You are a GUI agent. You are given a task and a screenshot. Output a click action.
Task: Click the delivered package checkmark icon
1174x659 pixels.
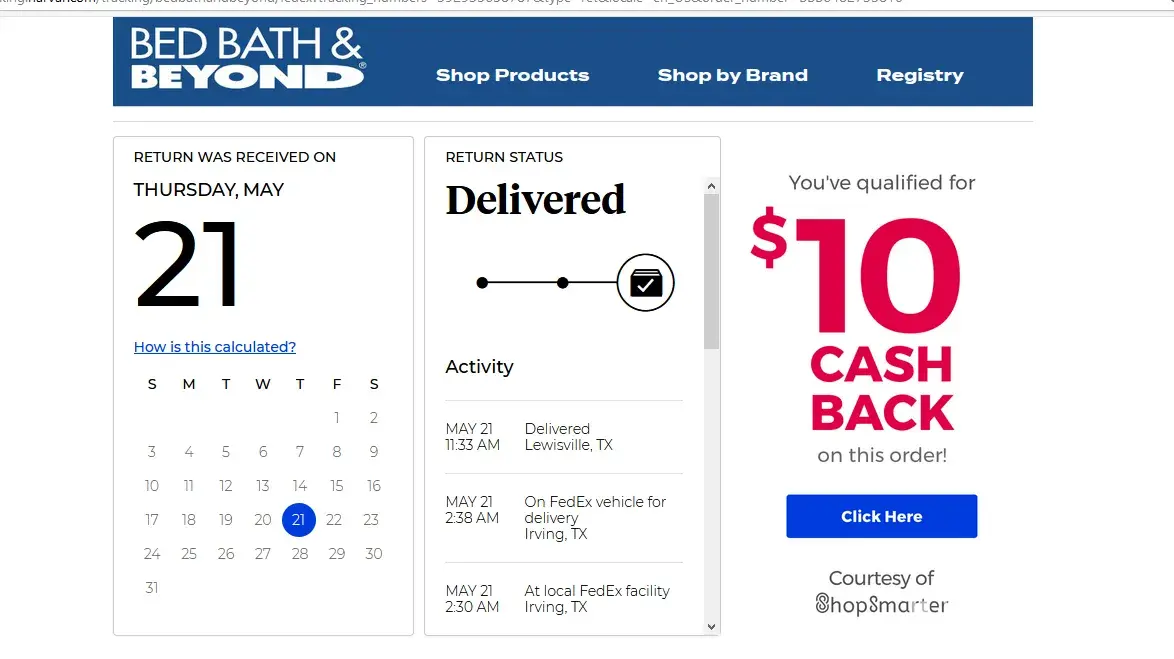[646, 283]
